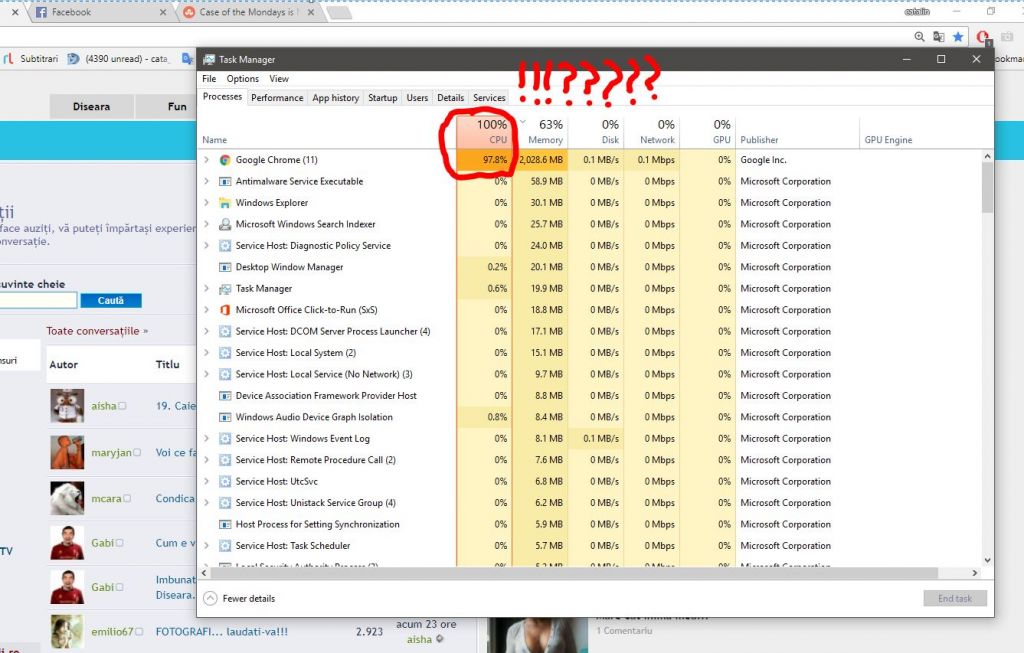Click the Task Manager vertical scrollbar thumb
1024x653 pixels.
(x=987, y=187)
